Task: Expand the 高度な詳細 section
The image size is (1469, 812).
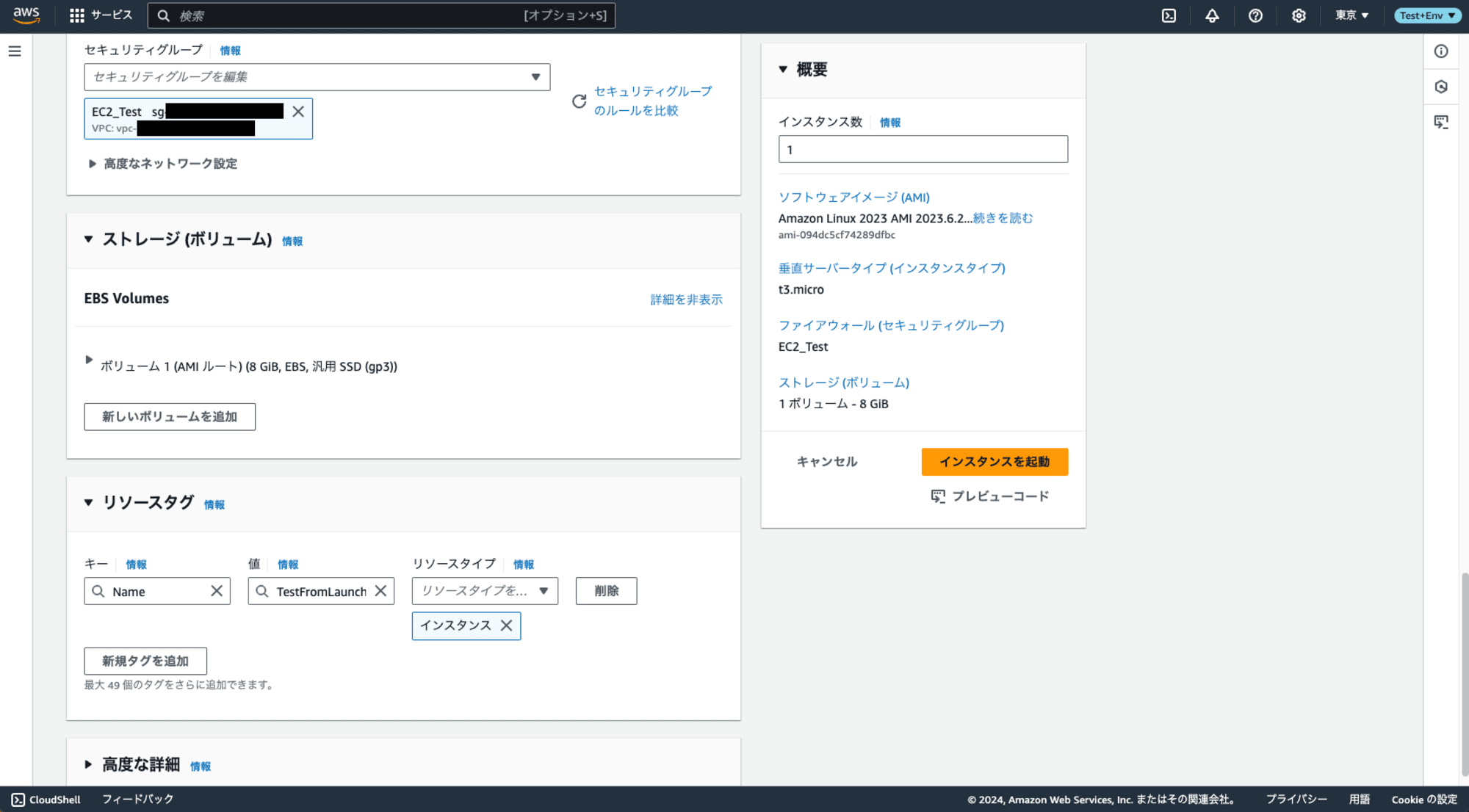Action: pos(88,765)
